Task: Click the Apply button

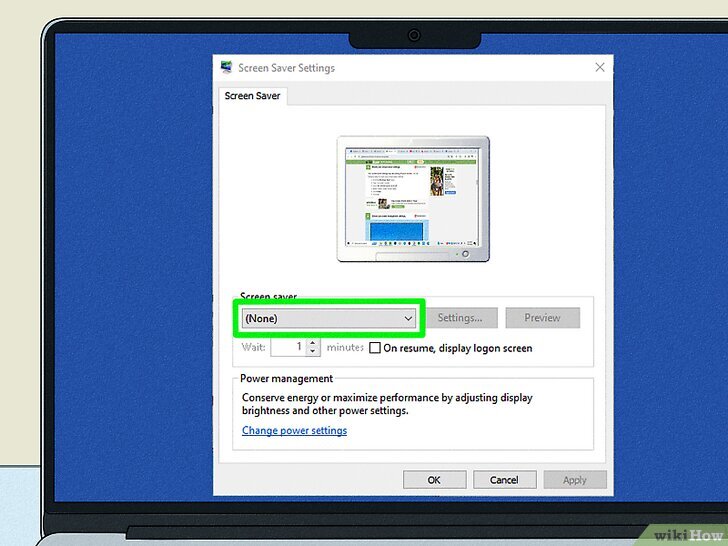Action: click(574, 480)
